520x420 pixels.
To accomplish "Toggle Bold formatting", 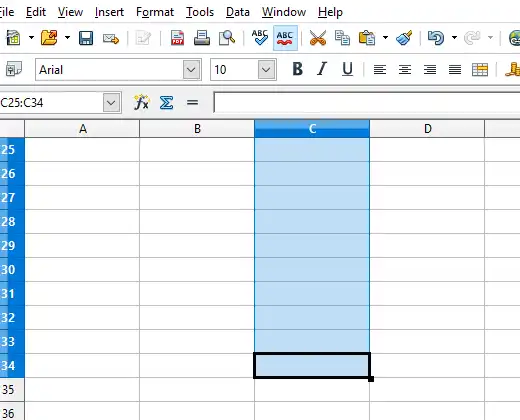I will tap(298, 69).
